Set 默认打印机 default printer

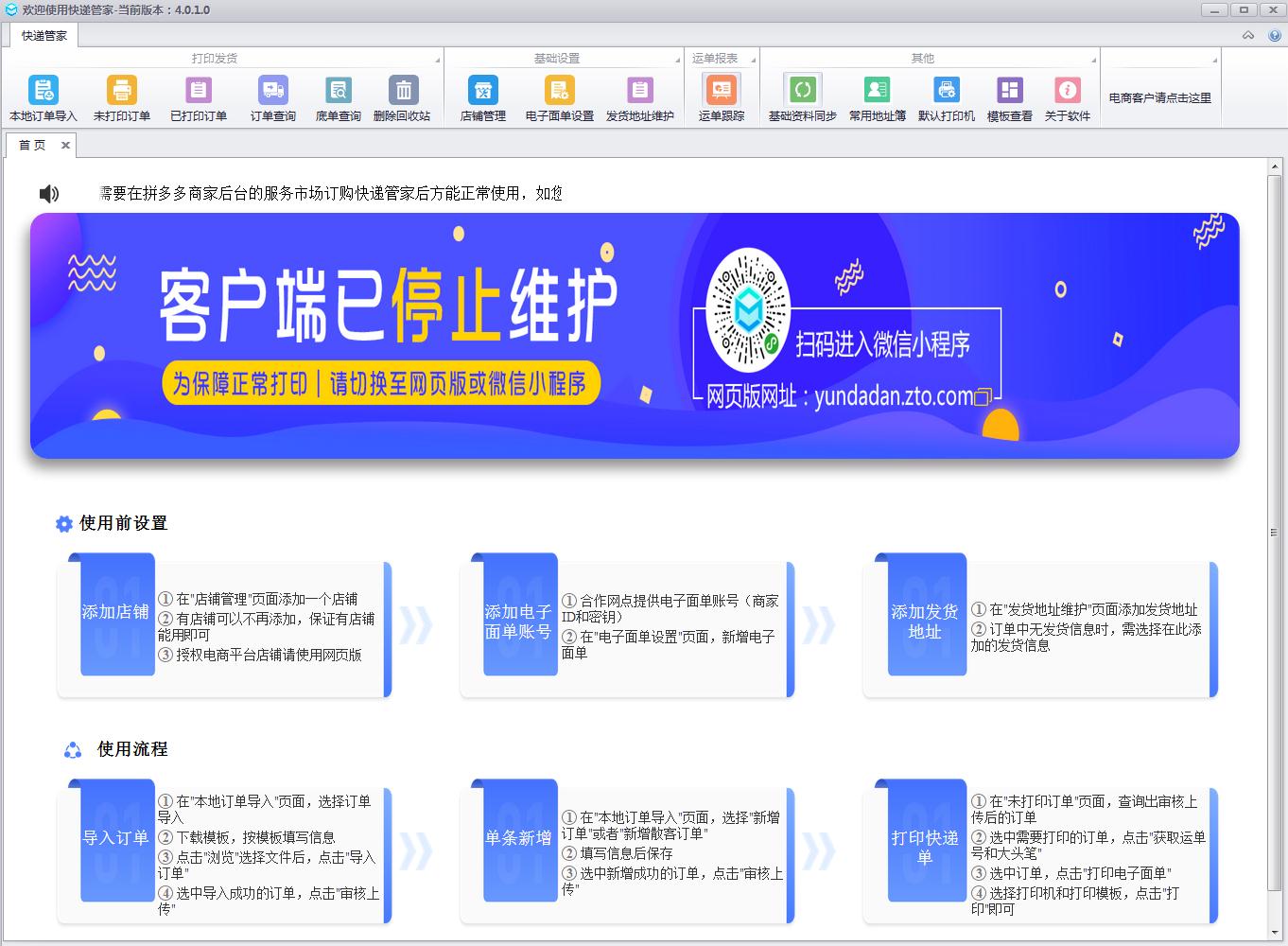pyautogui.click(x=946, y=97)
